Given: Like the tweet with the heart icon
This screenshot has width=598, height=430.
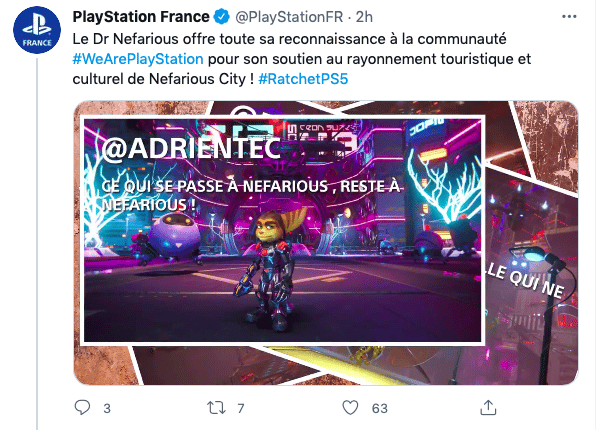Looking at the screenshot, I should pyautogui.click(x=350, y=407).
